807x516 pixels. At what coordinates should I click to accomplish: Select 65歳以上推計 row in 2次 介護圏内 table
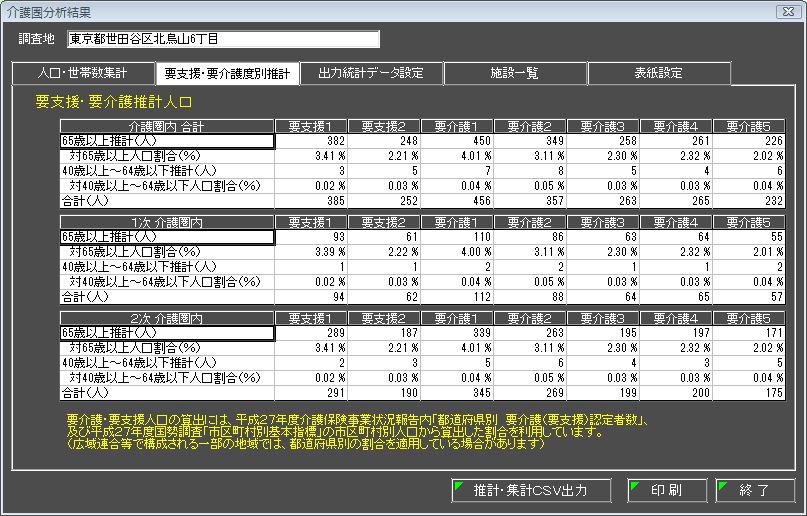166,332
